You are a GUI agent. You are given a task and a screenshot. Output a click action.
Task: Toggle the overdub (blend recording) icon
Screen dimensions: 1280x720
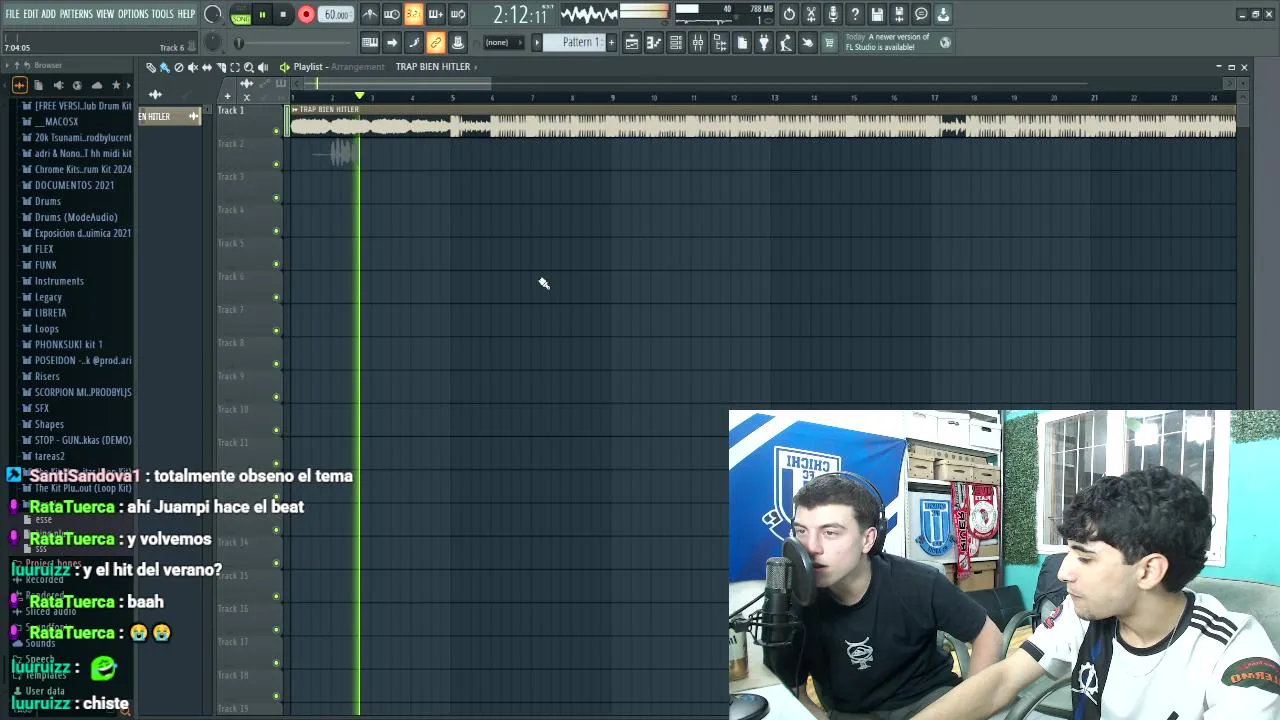(436, 14)
